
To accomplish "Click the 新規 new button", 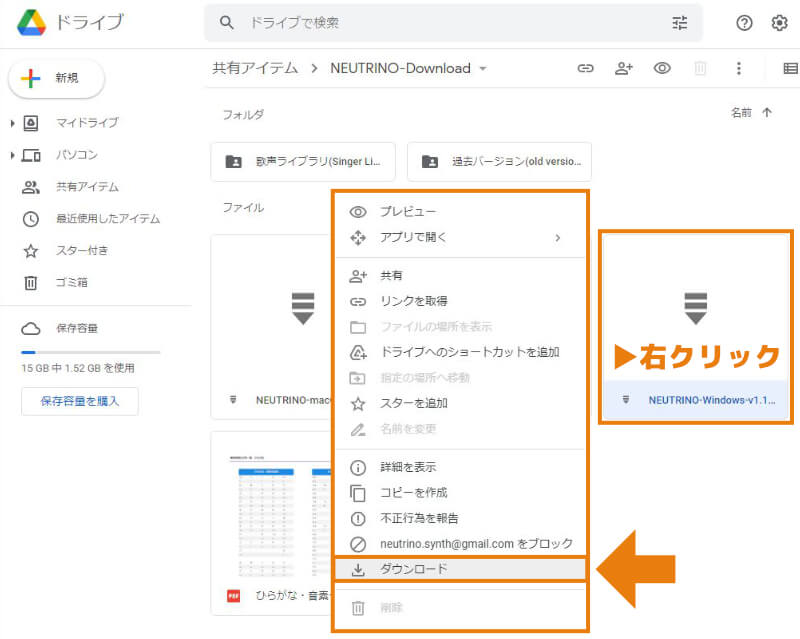I will pyautogui.click(x=56, y=78).
